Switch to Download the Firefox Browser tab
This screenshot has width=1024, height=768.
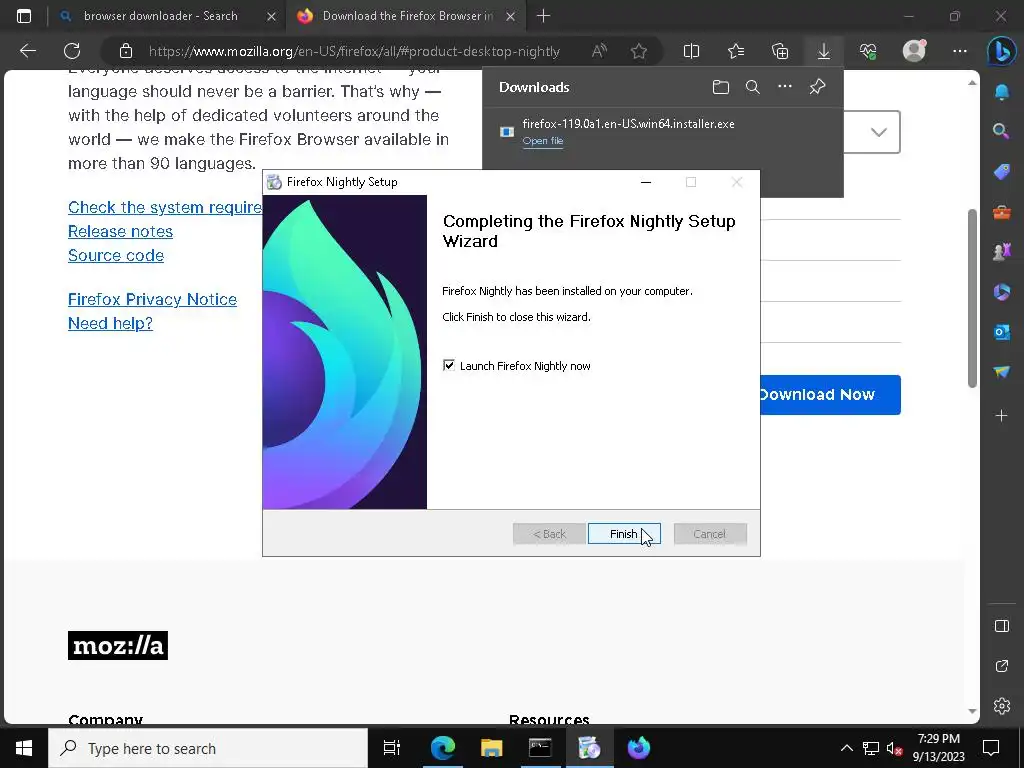(408, 16)
